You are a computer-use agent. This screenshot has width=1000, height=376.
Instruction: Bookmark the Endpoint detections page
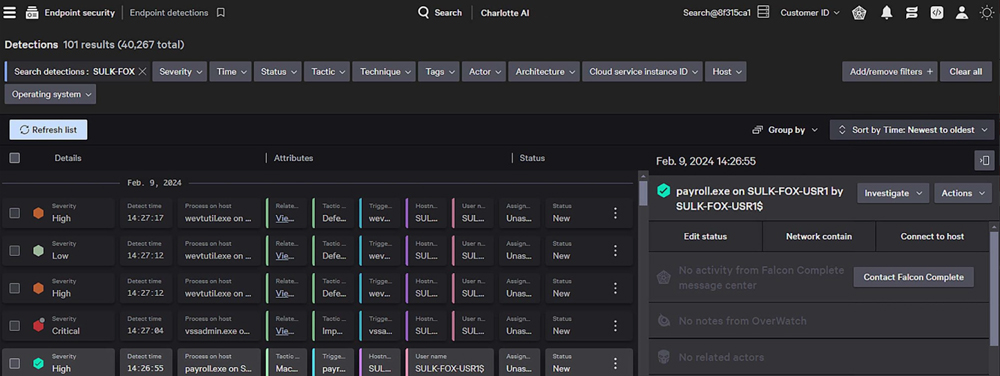(221, 13)
